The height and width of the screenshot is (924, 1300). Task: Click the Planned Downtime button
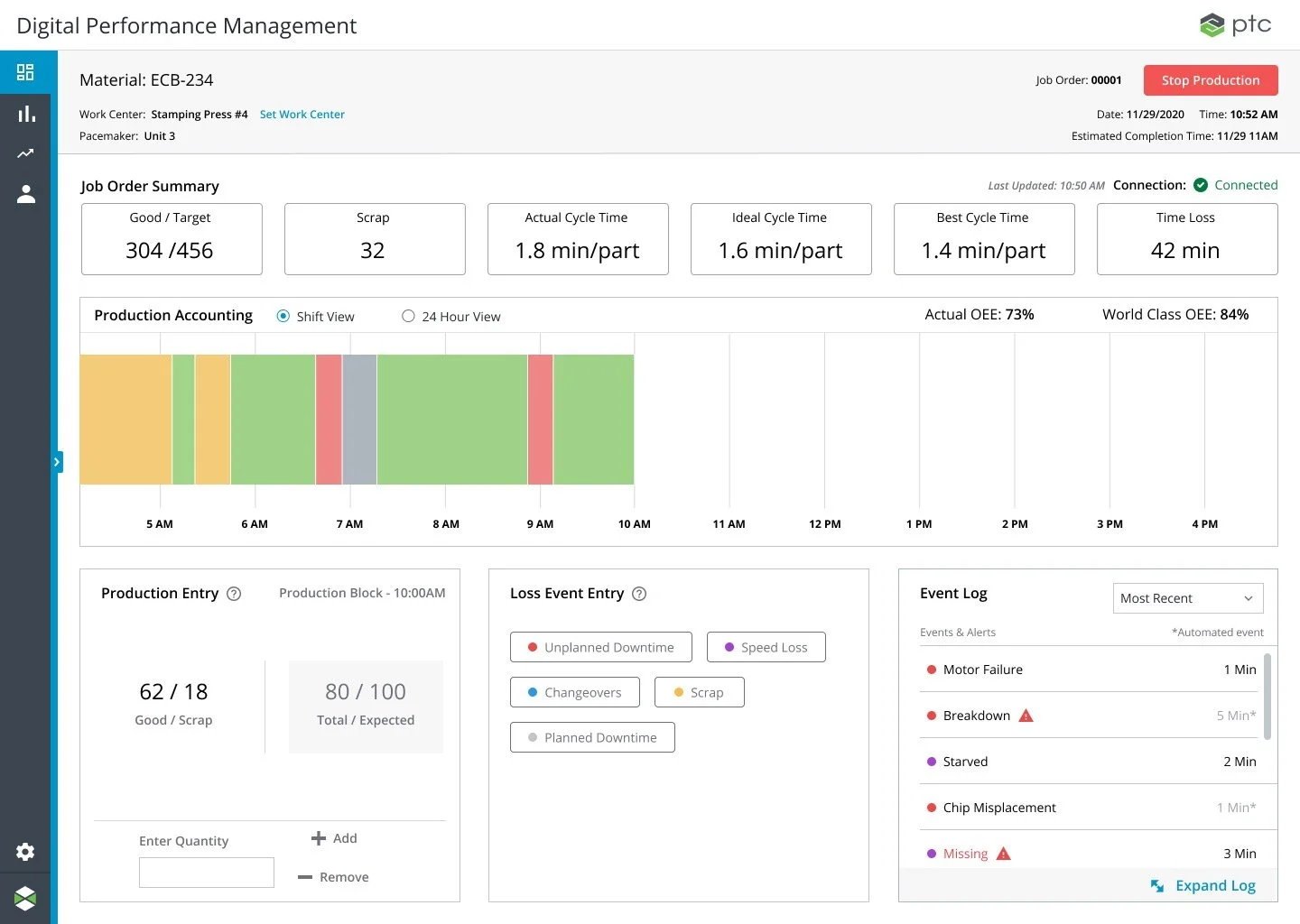tap(592, 737)
